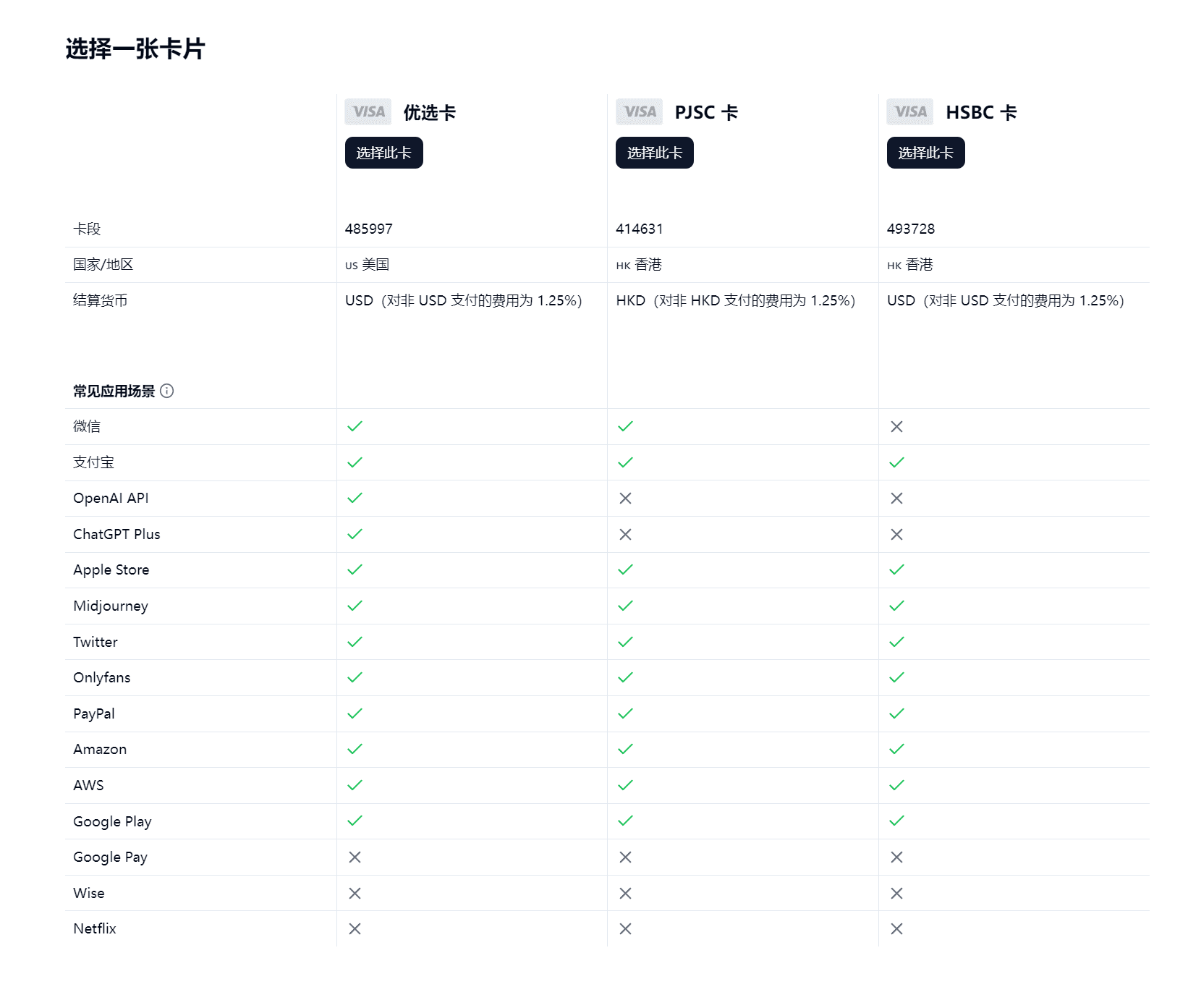Screen dimensions: 1188x1008
Task: Click the 选择一张卡片 page title
Action: (135, 47)
